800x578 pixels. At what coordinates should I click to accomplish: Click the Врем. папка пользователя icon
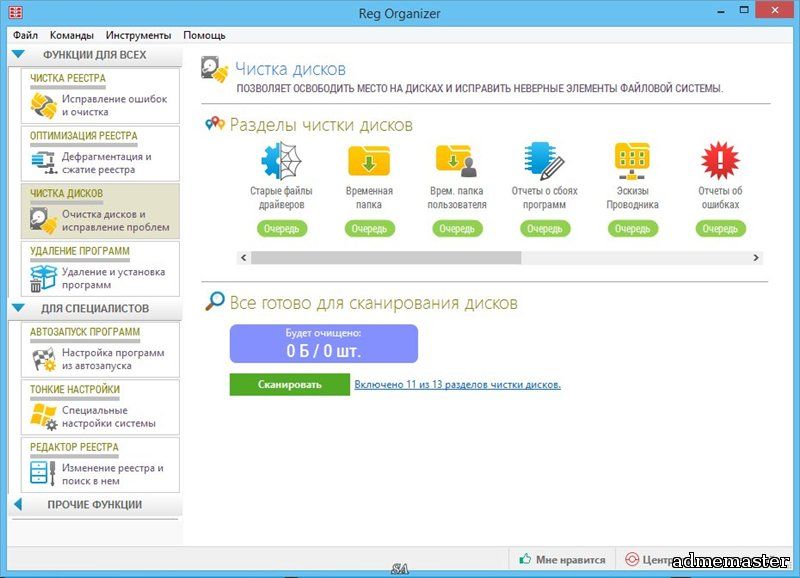point(456,161)
